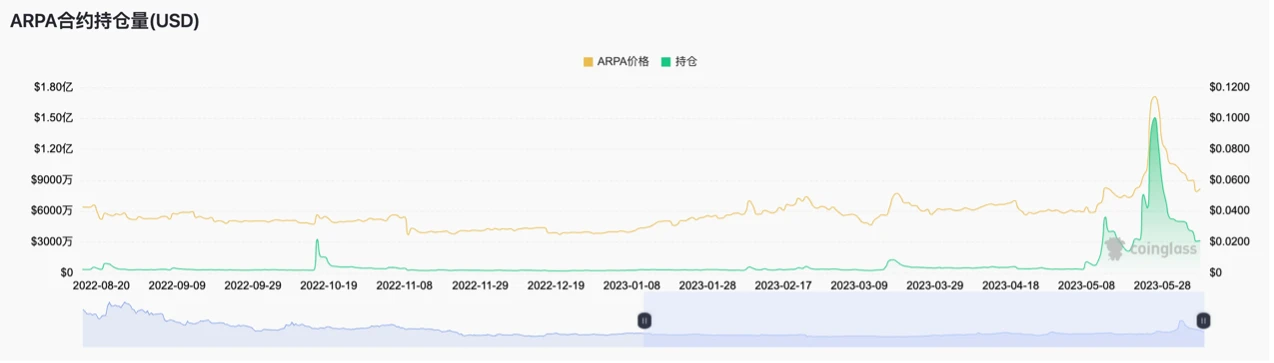Screen dimensions: 1274x363
Task: Click the 2022-09-09 date label
Action: coord(177,285)
